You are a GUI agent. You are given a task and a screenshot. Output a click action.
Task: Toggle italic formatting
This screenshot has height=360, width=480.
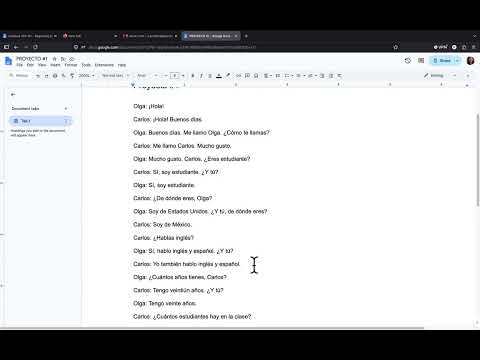(x=201, y=76)
